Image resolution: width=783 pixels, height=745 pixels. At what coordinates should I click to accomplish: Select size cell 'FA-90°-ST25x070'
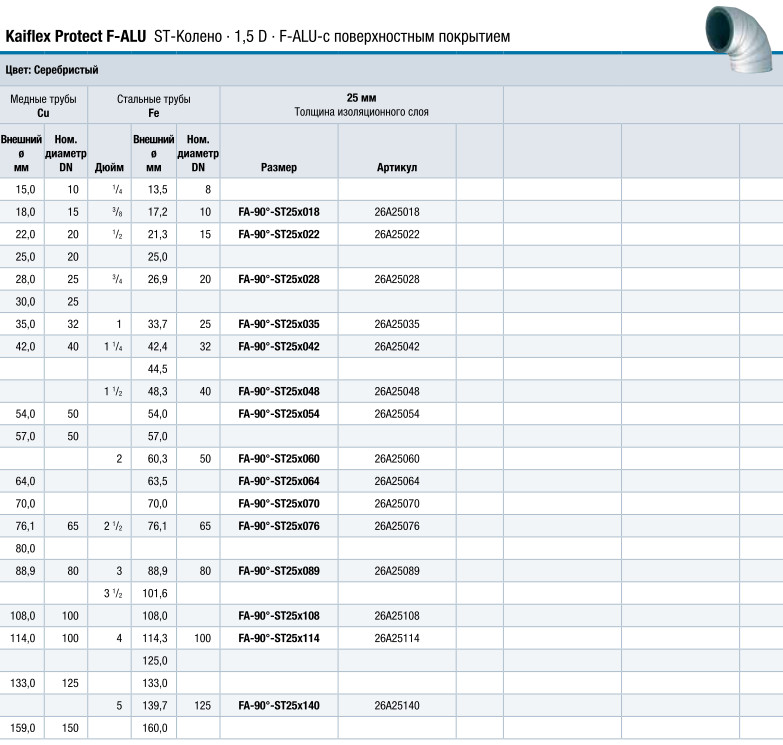coord(279,504)
